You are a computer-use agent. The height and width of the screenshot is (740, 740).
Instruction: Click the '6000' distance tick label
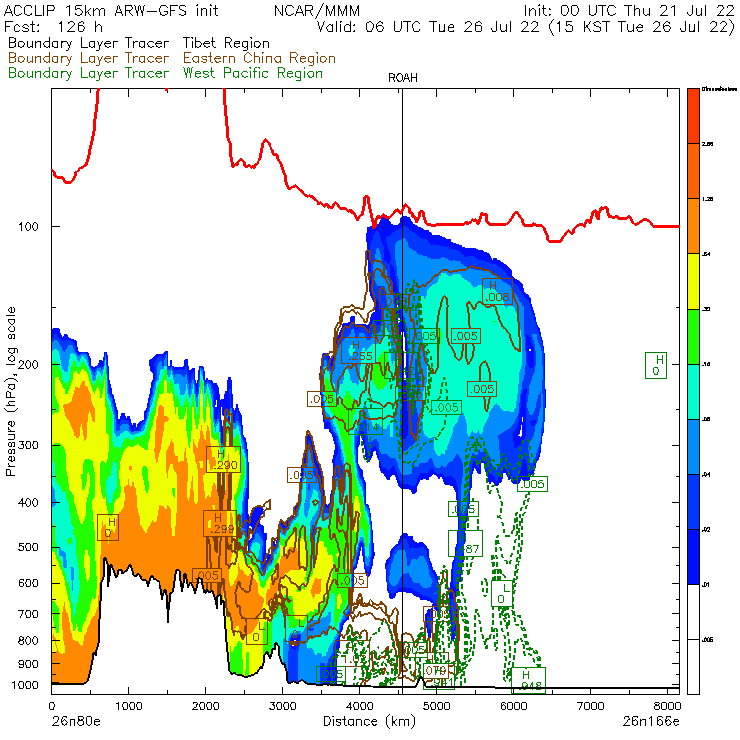click(x=513, y=706)
